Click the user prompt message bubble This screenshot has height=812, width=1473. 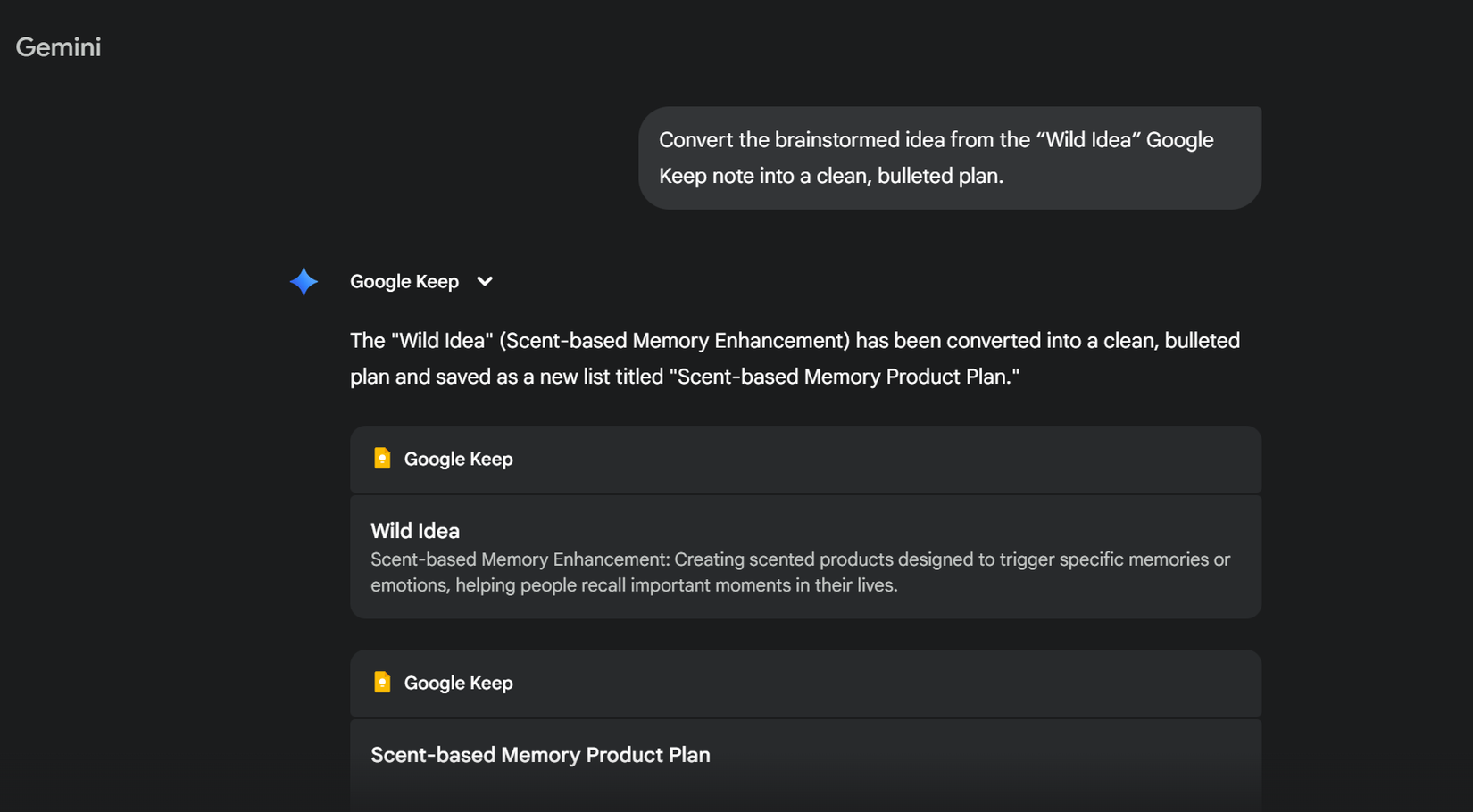[x=949, y=157]
